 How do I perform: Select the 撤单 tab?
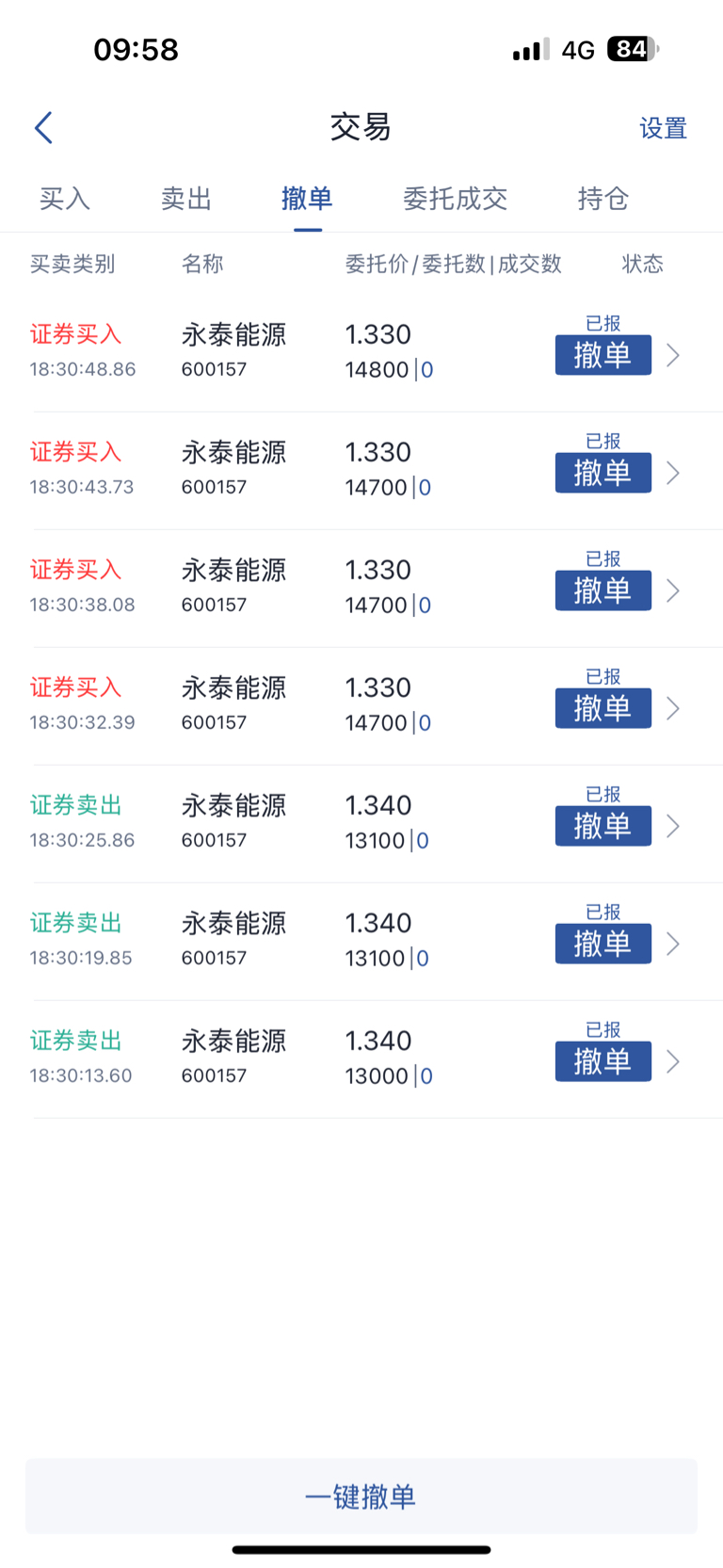click(307, 199)
